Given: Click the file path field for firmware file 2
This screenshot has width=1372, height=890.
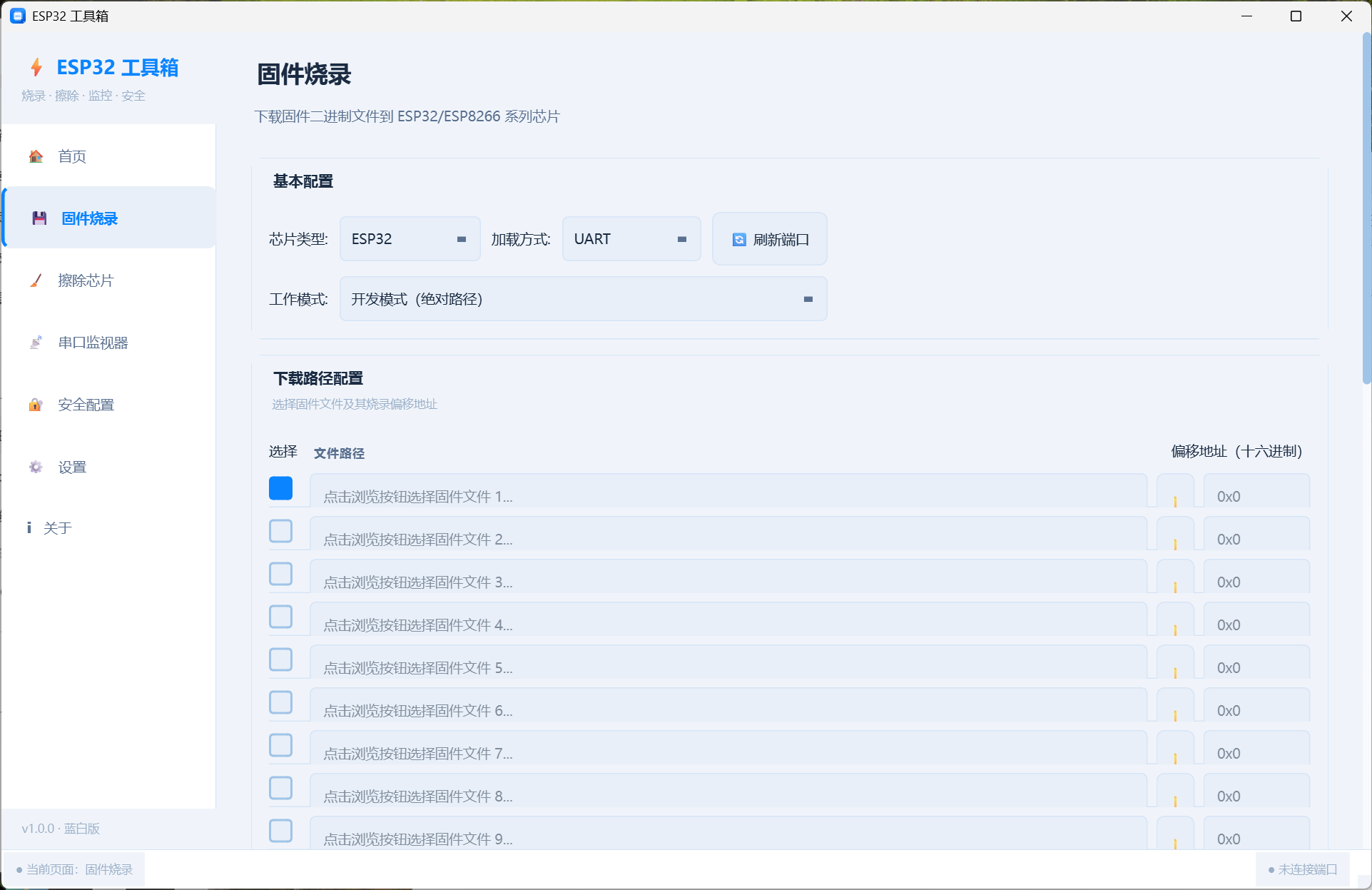Looking at the screenshot, I should [x=728, y=534].
